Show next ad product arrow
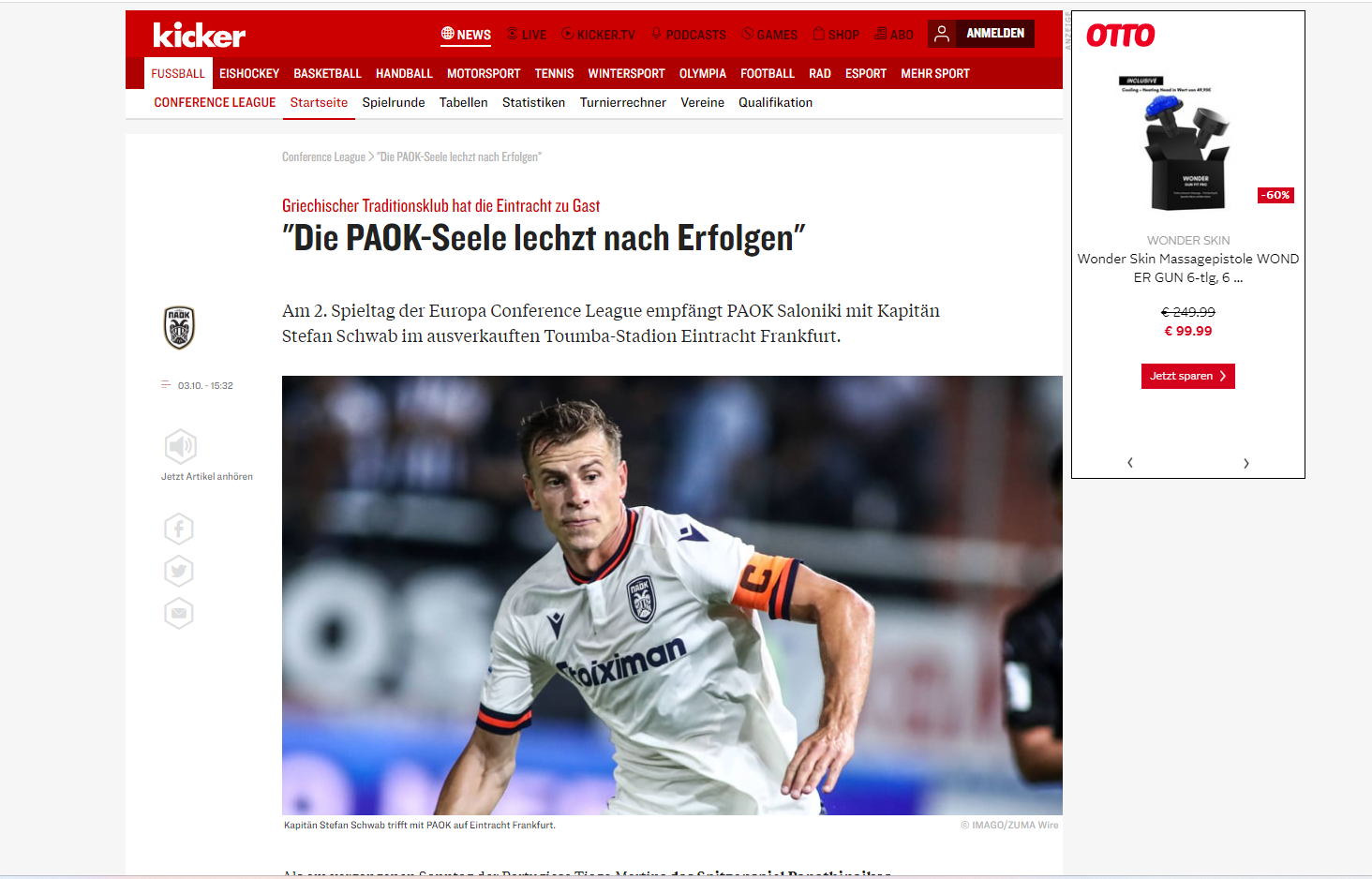The width and height of the screenshot is (1372, 879). 1245,463
